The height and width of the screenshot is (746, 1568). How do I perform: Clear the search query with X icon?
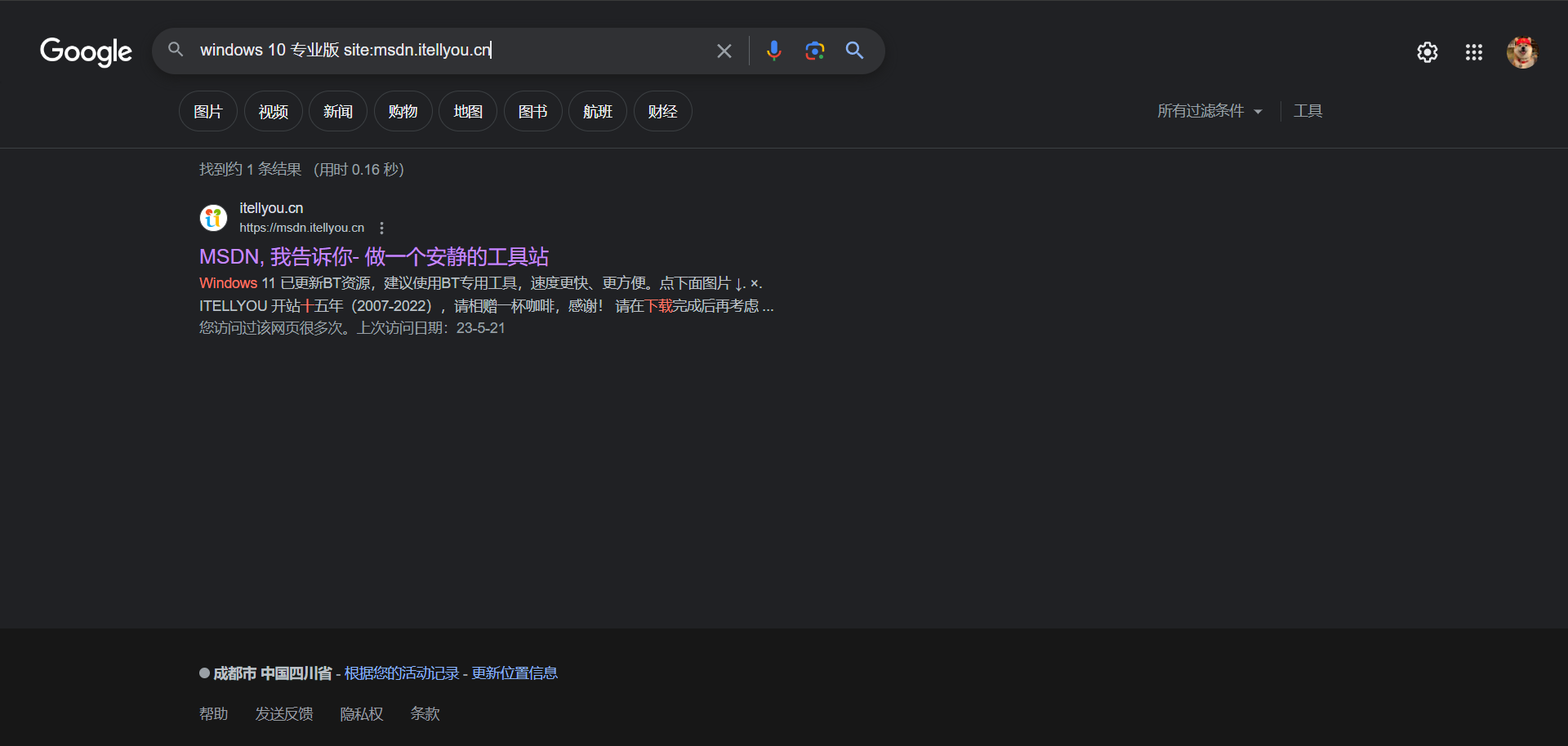(724, 51)
